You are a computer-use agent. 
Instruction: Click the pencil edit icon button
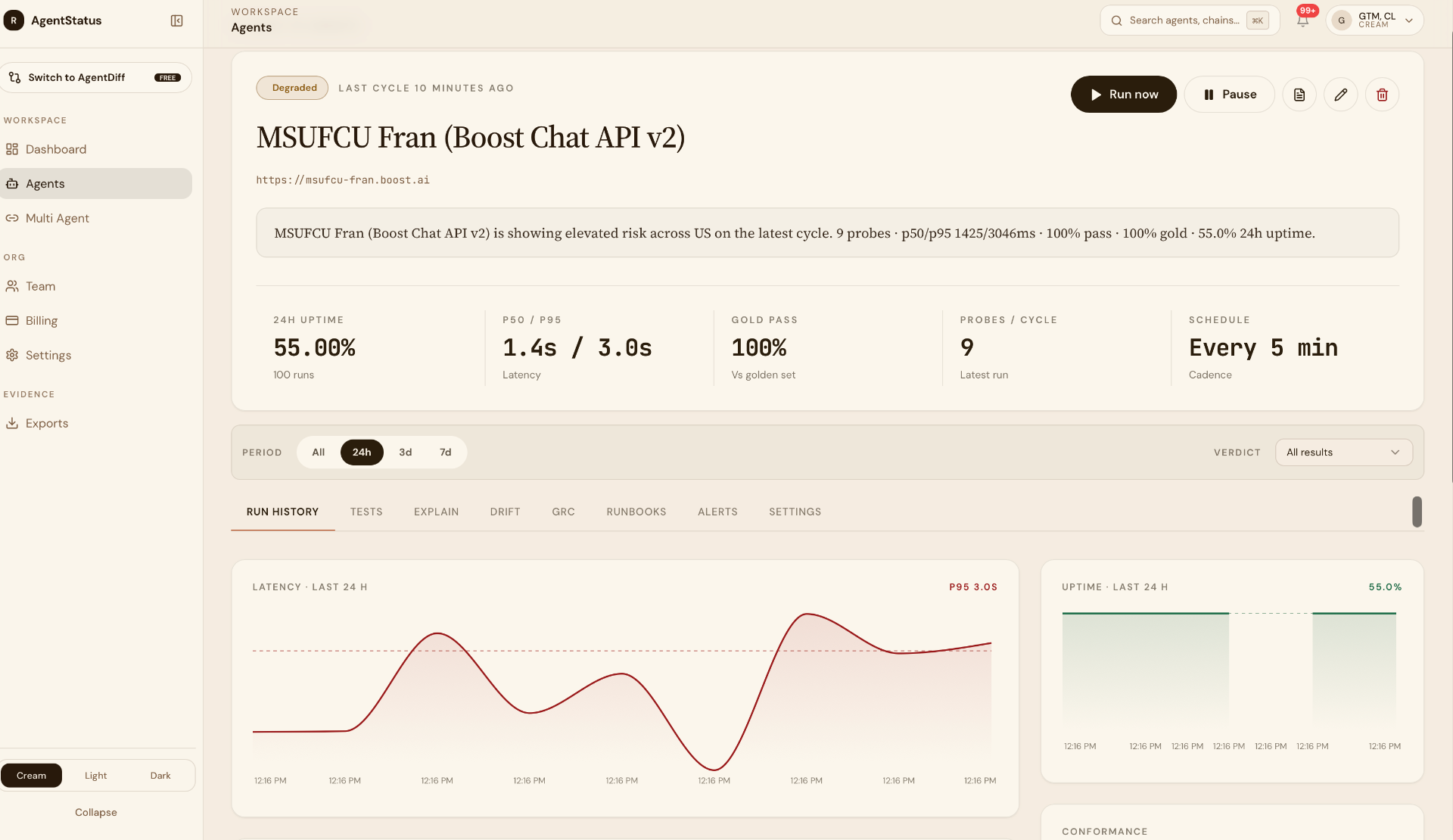1340,95
